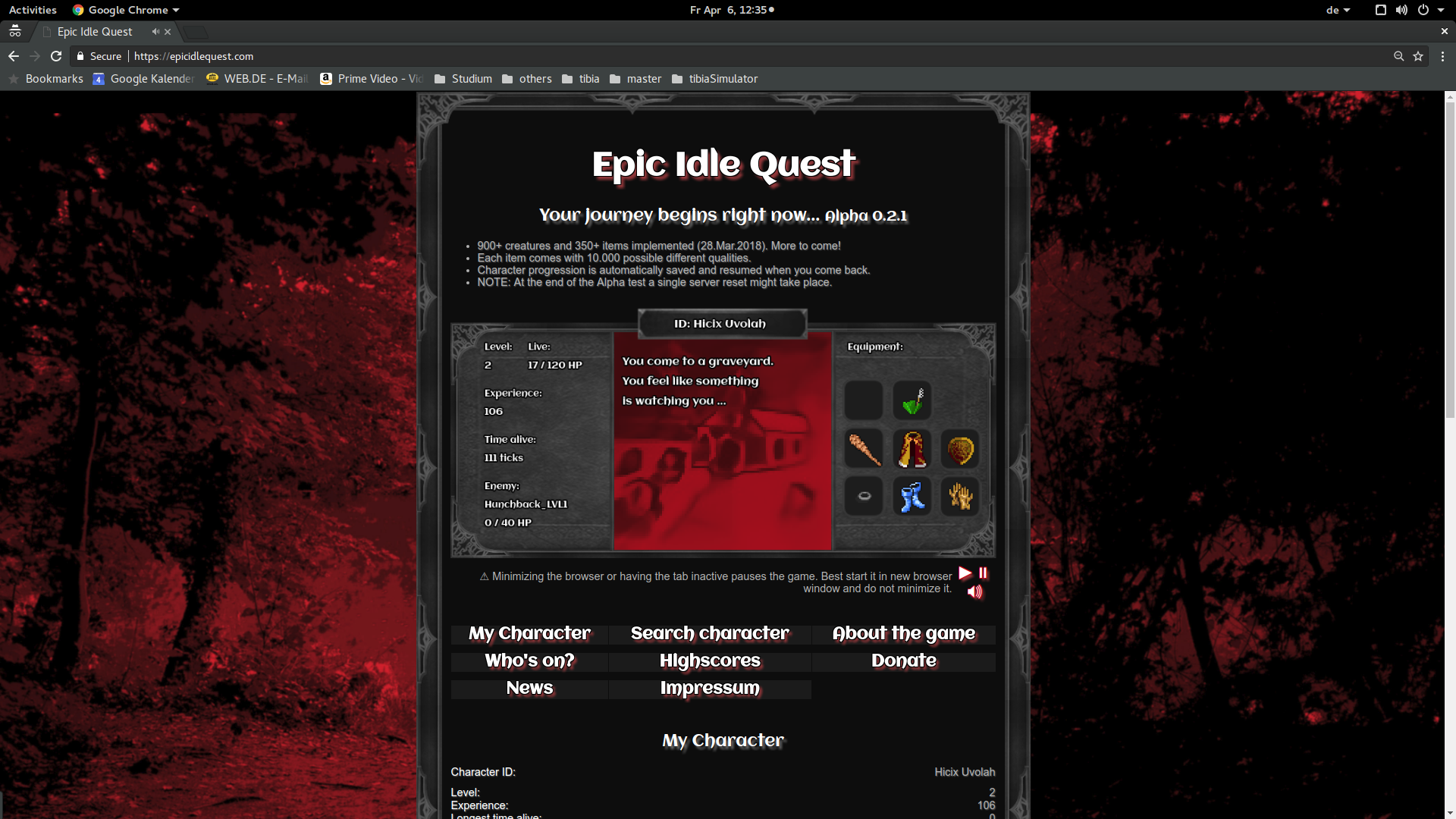Mute game sound via the speaker icon
The width and height of the screenshot is (1456, 819).
pos(974,592)
